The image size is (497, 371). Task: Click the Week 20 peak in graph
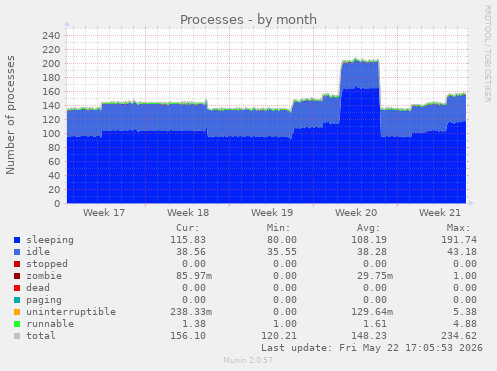coord(360,130)
